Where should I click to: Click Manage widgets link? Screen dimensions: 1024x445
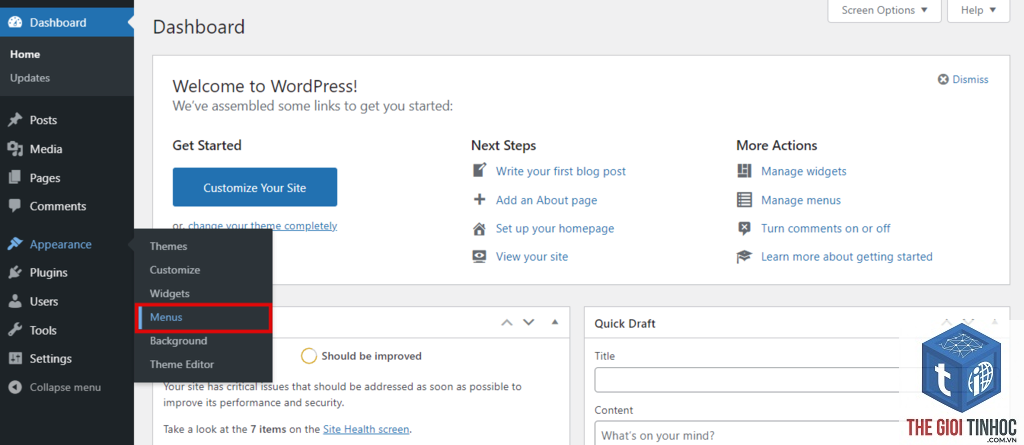point(803,171)
